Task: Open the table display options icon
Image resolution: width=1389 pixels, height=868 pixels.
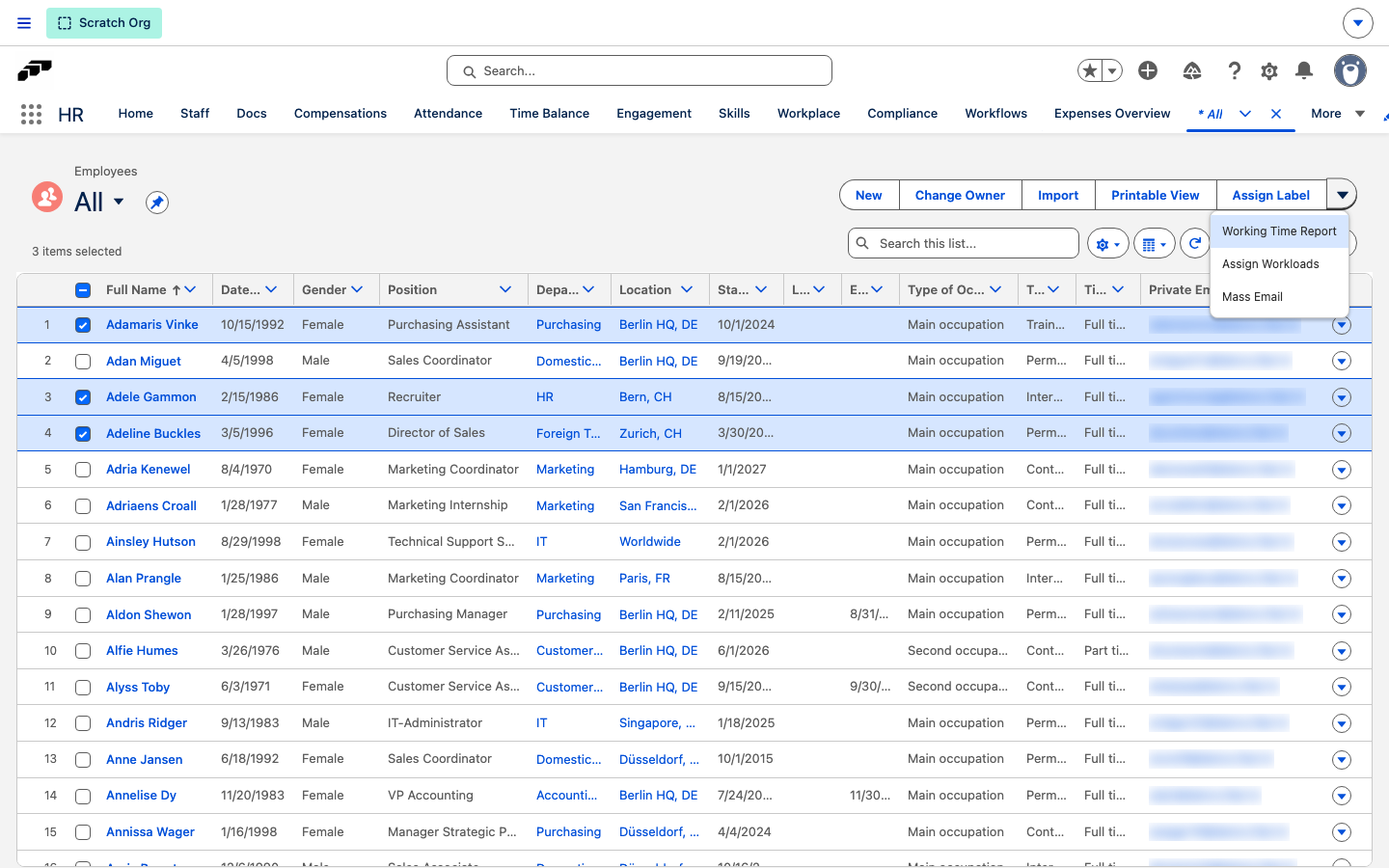Action: pos(1155,244)
